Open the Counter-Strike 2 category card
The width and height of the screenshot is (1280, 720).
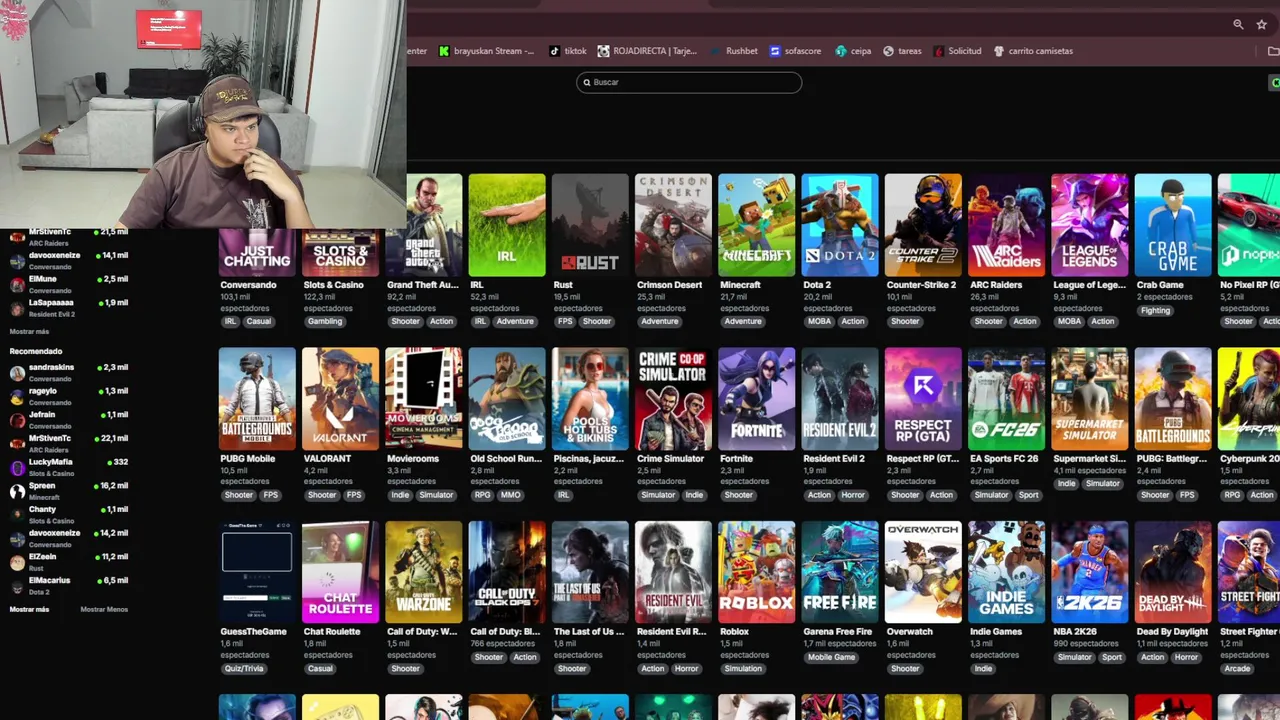click(x=923, y=225)
